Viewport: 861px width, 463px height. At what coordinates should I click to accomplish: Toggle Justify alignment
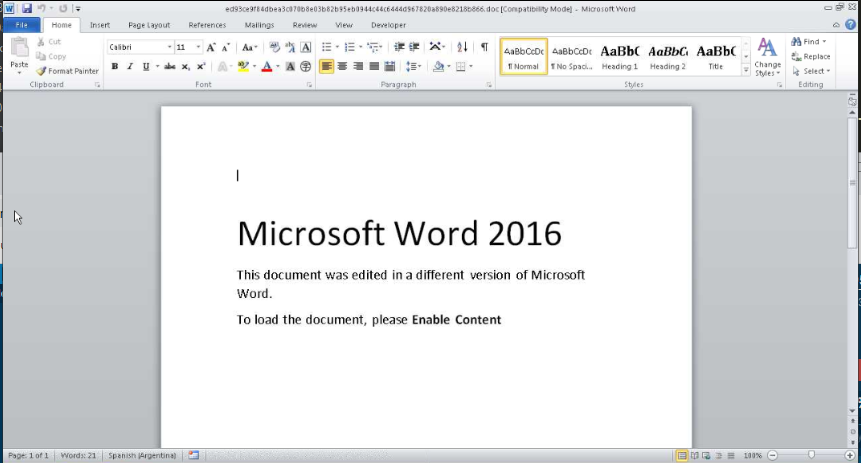374,66
